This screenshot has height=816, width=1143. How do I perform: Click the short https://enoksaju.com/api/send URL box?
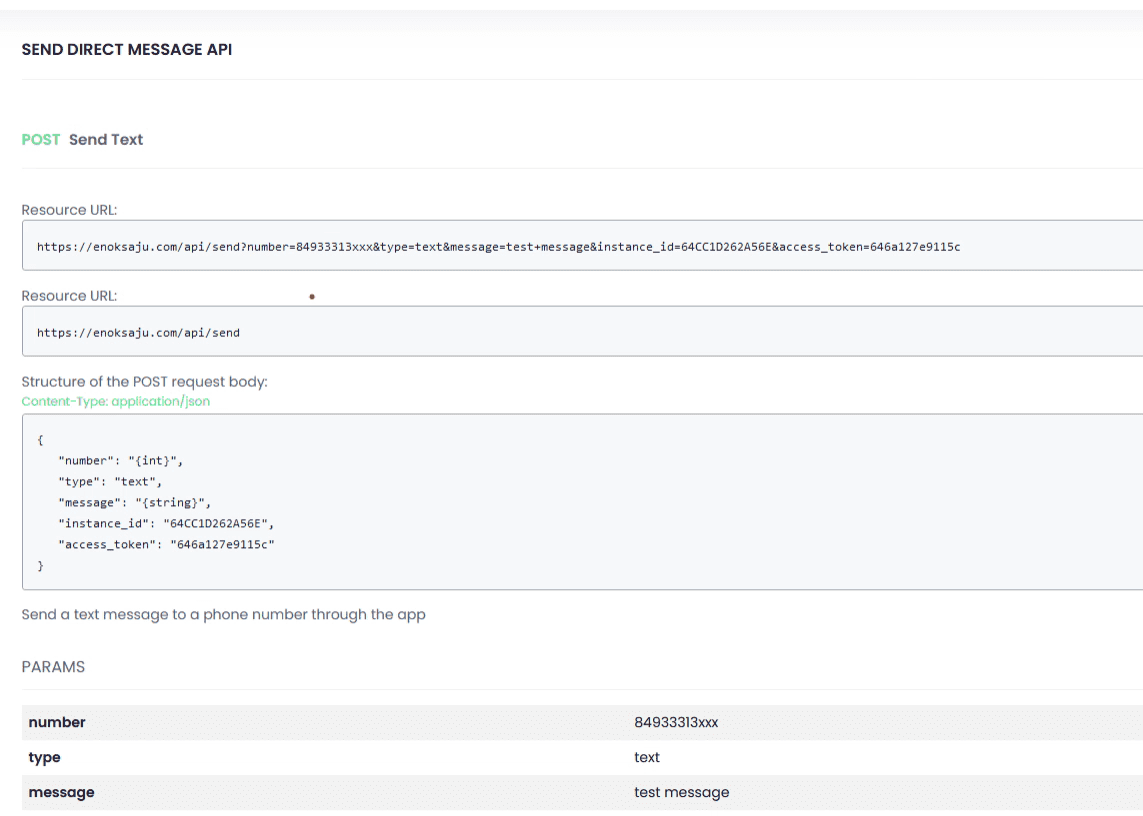138,332
